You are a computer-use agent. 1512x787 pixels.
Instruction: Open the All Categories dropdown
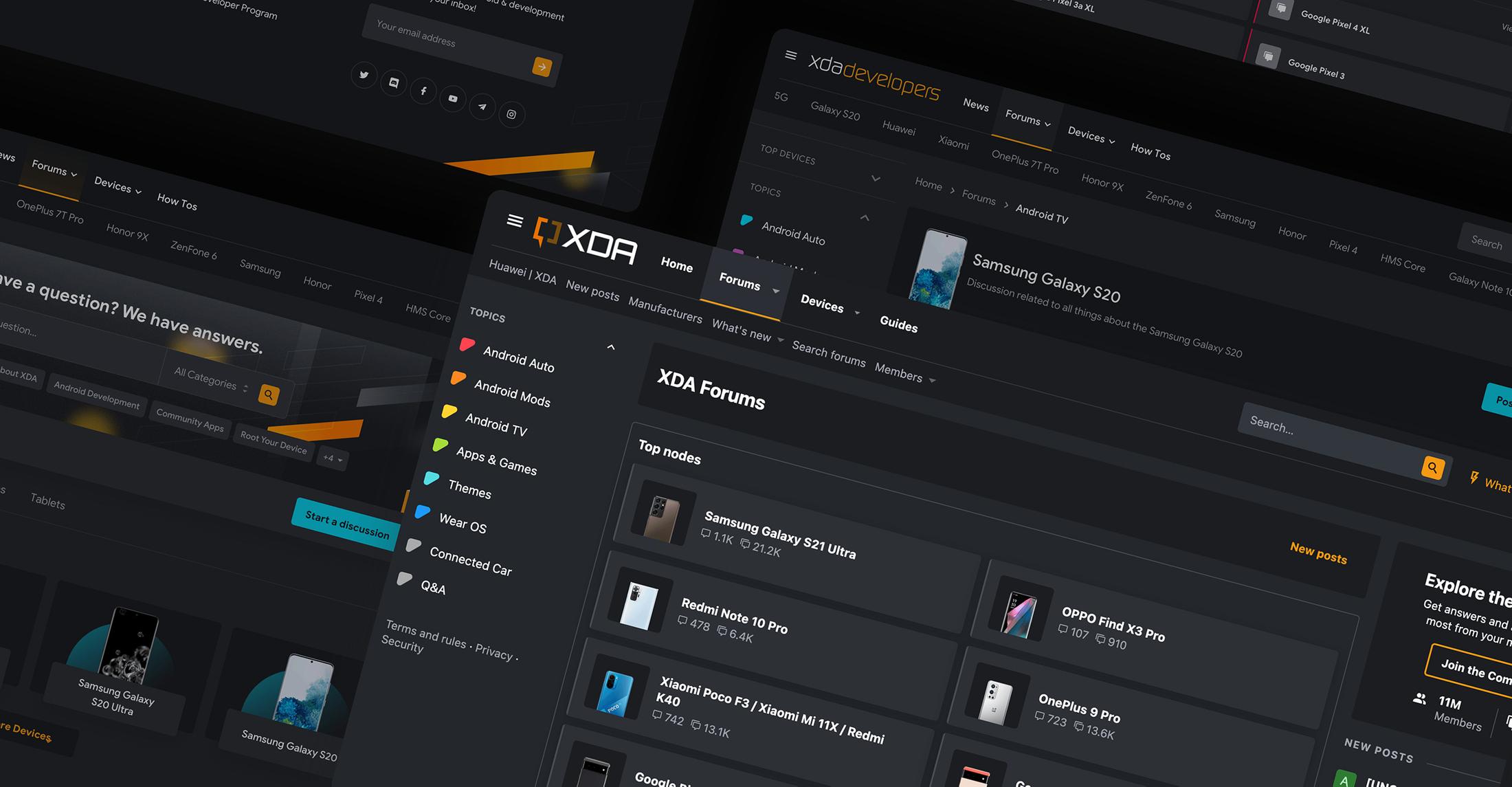tap(210, 379)
